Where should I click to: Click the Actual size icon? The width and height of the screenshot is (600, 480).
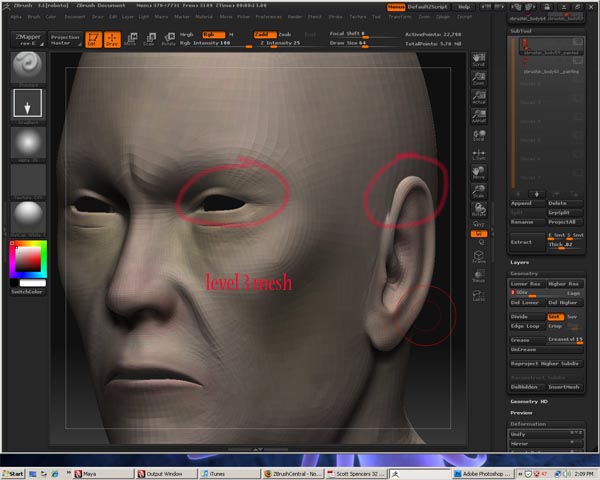[x=479, y=97]
